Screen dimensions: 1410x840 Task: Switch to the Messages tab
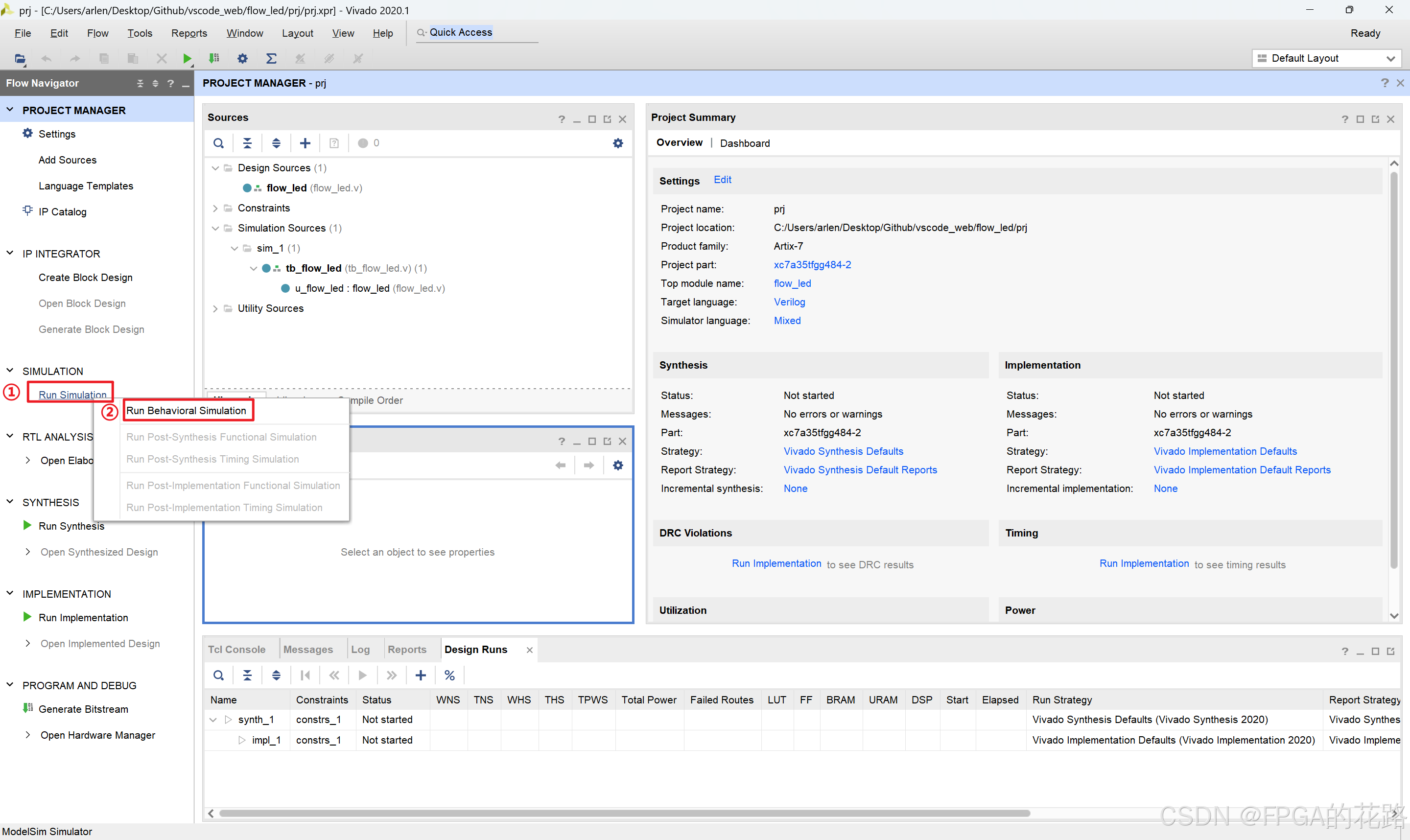click(x=308, y=649)
